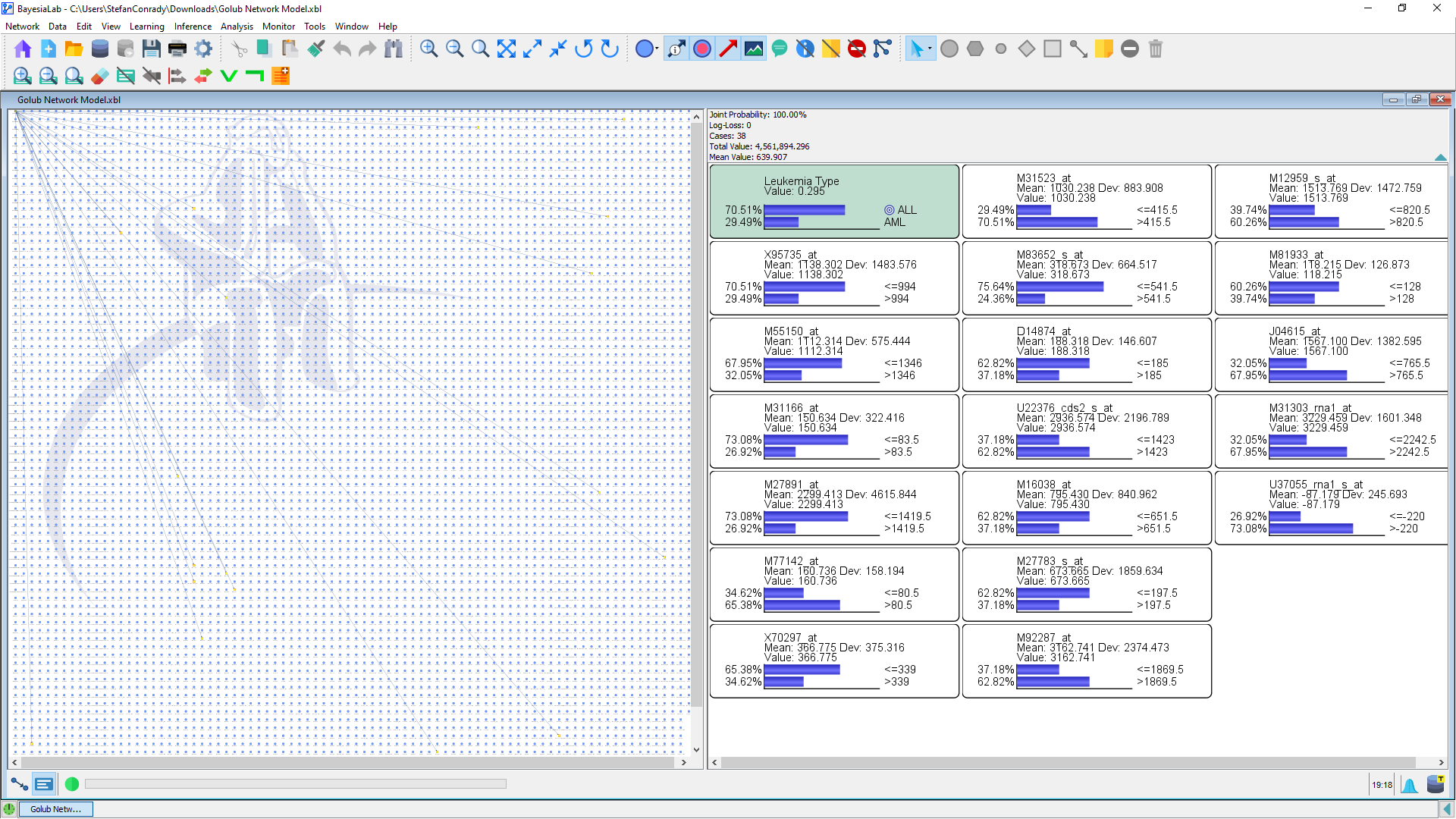Open the Inference menu
Screen dimensions: 1456x819
tap(193, 27)
